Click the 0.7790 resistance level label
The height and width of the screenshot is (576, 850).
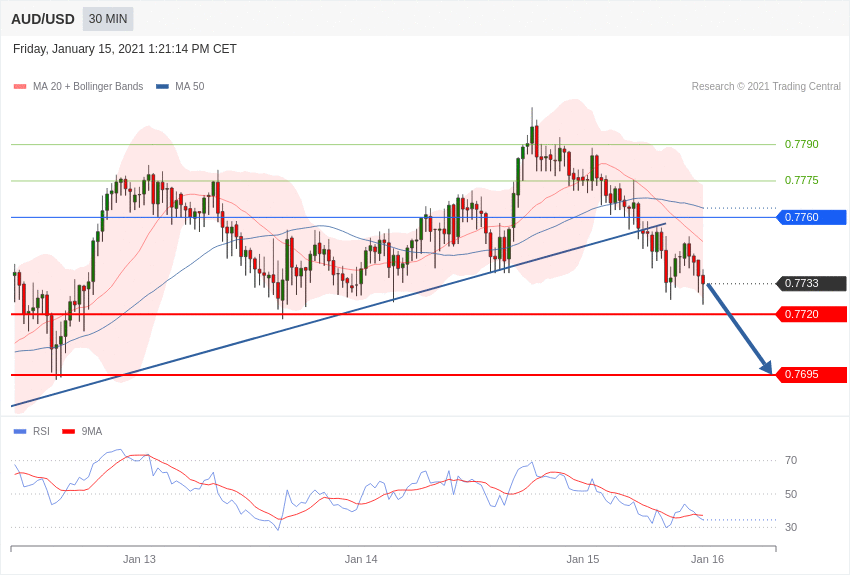(x=802, y=144)
